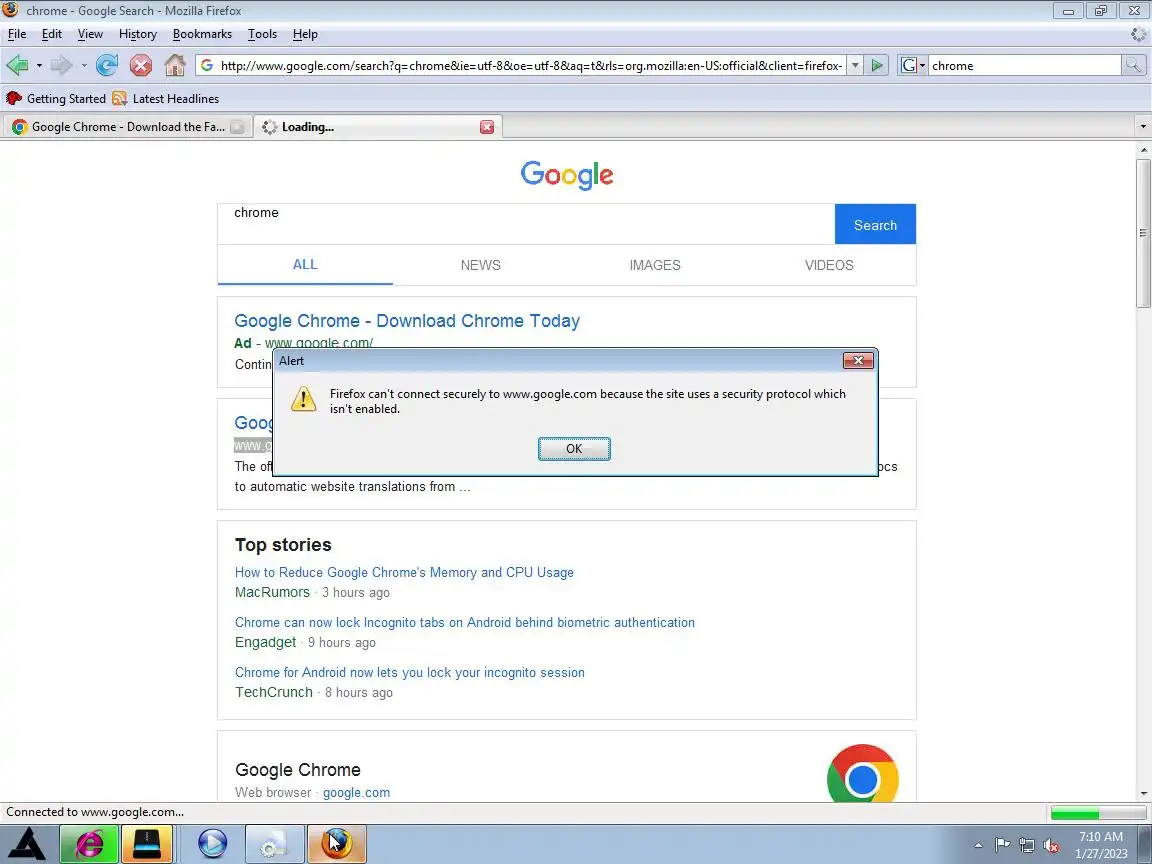This screenshot has height=864, width=1152.
Task: Open the TechCrunch Chrome for Android story
Action: coord(410,672)
